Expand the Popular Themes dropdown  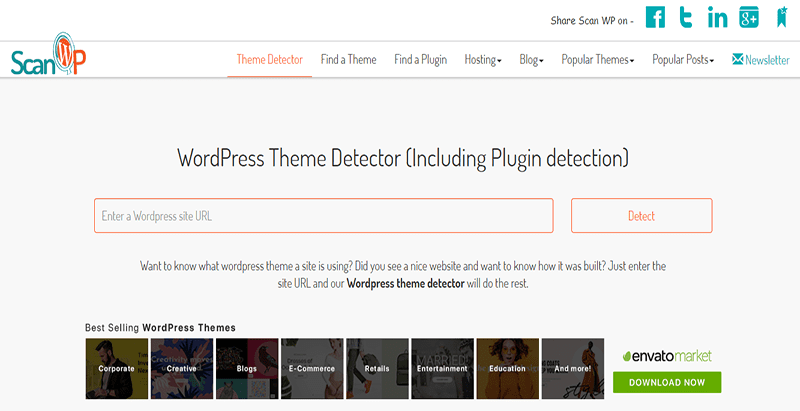pos(597,60)
